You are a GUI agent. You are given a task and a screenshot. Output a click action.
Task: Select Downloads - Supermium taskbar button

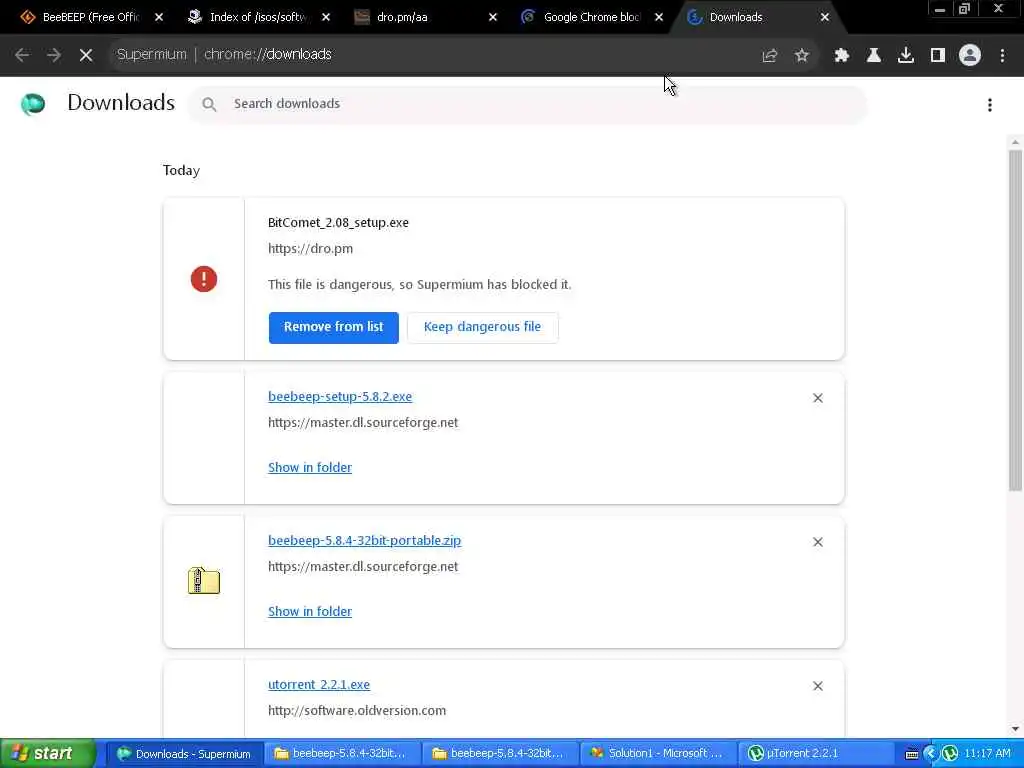point(184,754)
